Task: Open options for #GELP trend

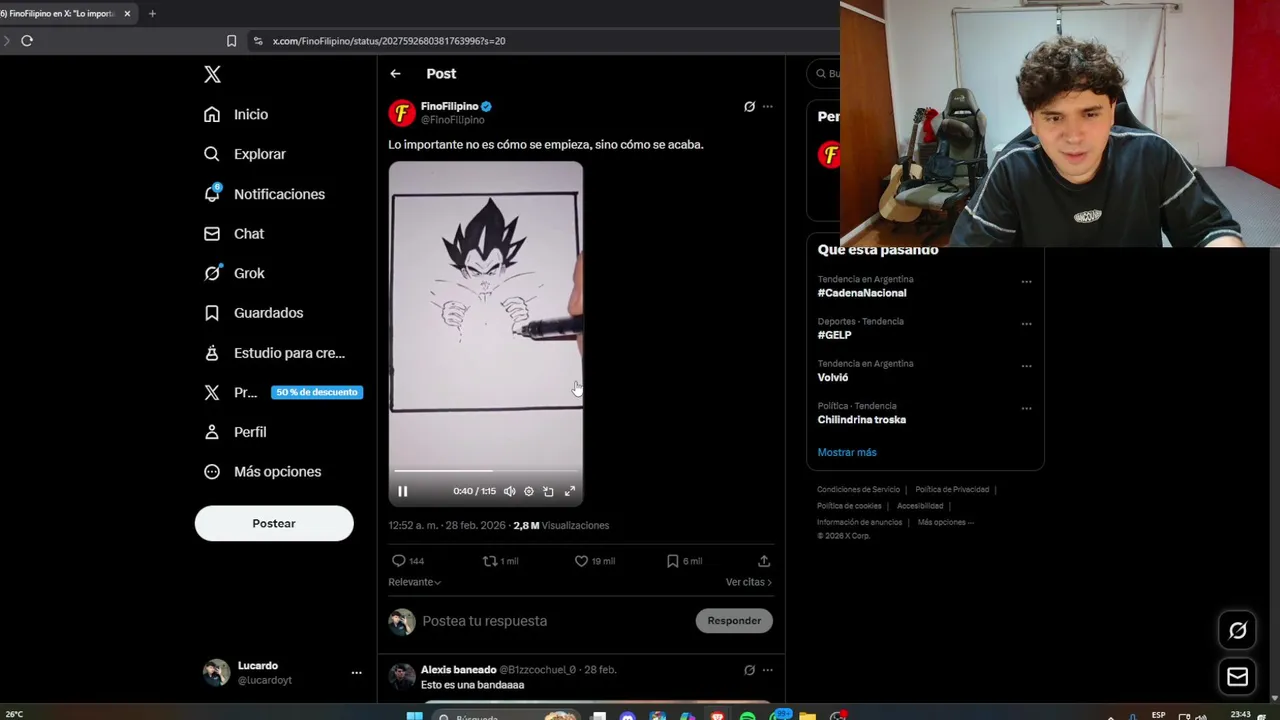Action: pos(1026,324)
